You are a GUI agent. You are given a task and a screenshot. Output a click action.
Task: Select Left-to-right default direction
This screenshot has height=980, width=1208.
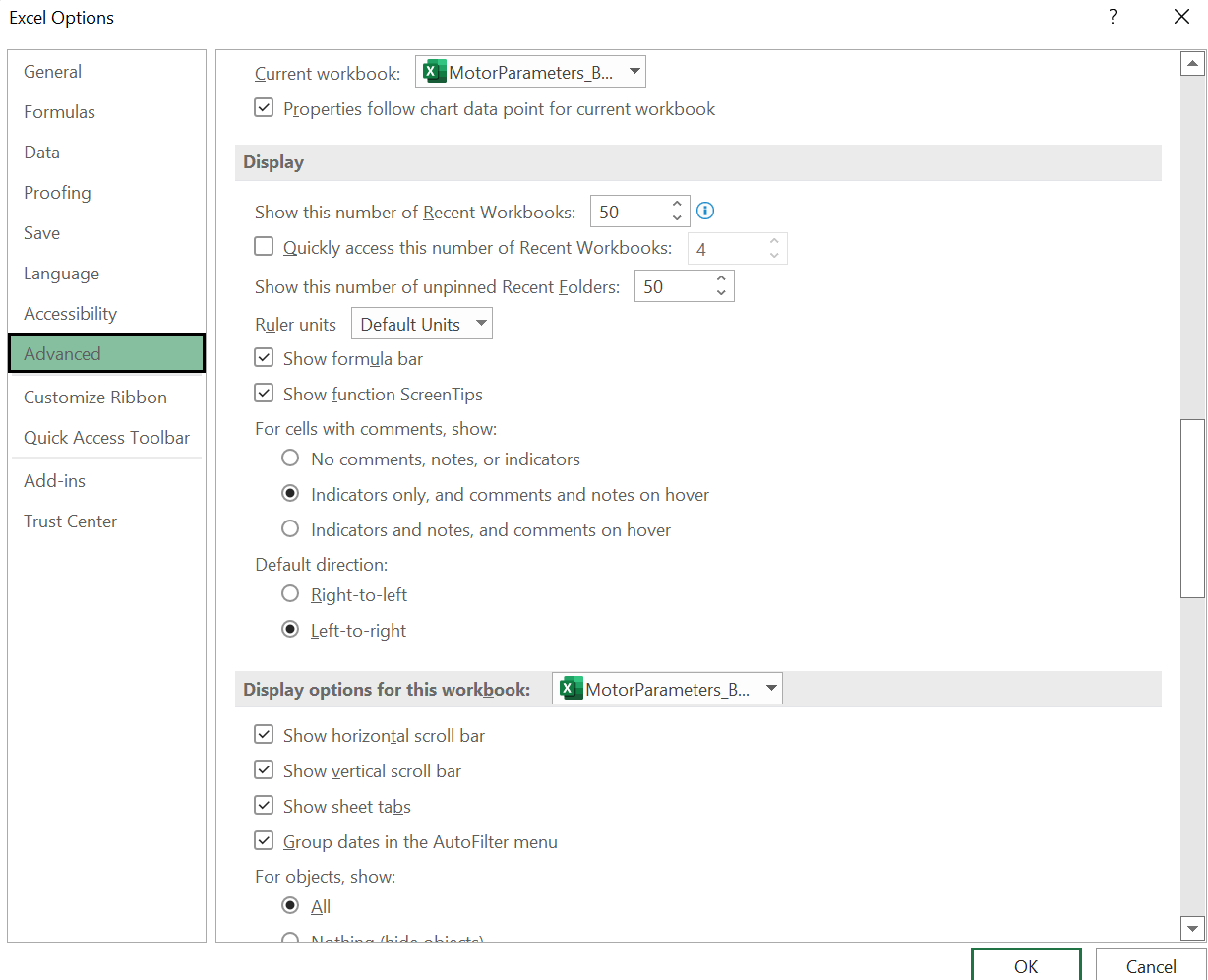coord(290,629)
